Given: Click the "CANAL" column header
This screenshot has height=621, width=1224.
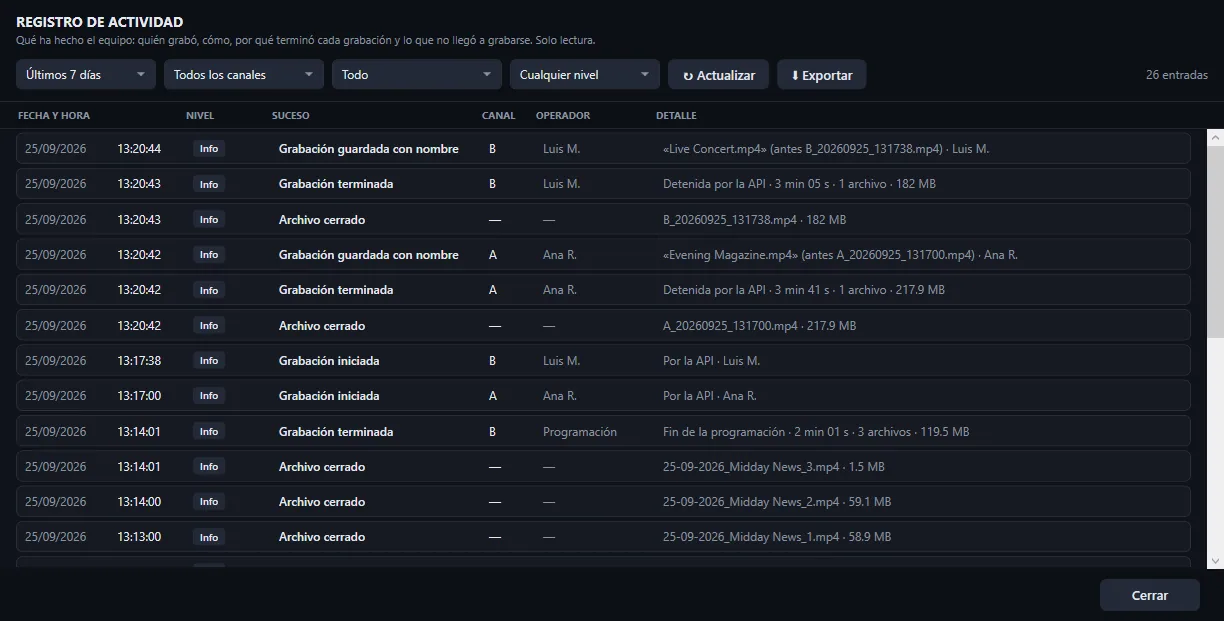Looking at the screenshot, I should pyautogui.click(x=499, y=116).
